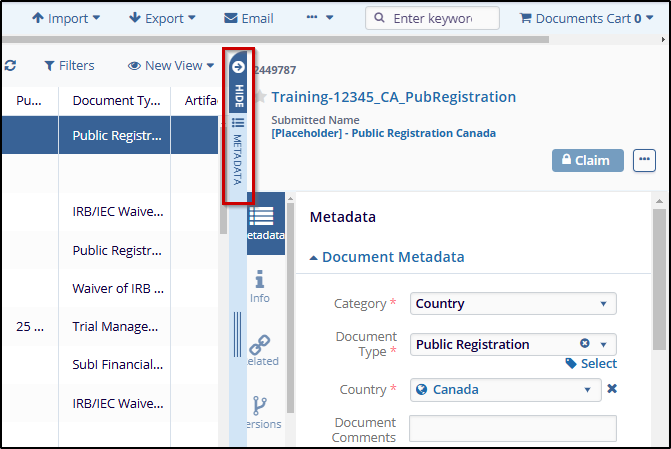Open the New View menu
This screenshot has width=671, height=449.
pyautogui.click(x=171, y=66)
